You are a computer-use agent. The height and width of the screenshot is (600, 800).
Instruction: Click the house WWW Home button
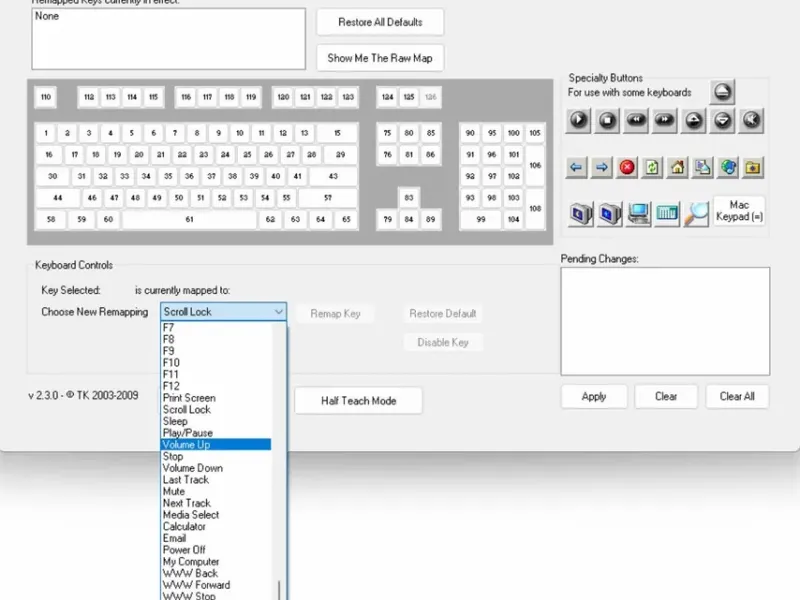(678, 167)
